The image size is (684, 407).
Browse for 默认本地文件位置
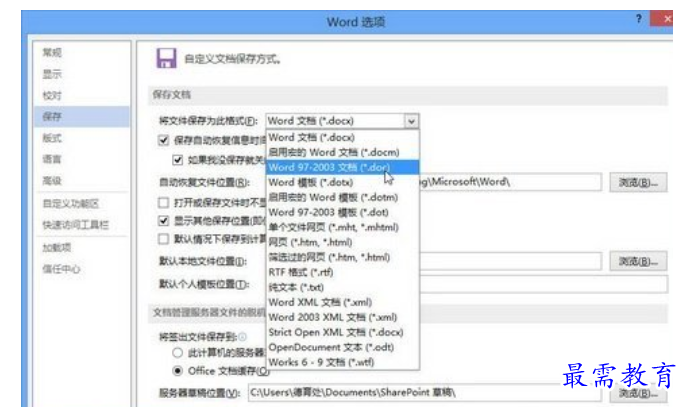tap(638, 261)
